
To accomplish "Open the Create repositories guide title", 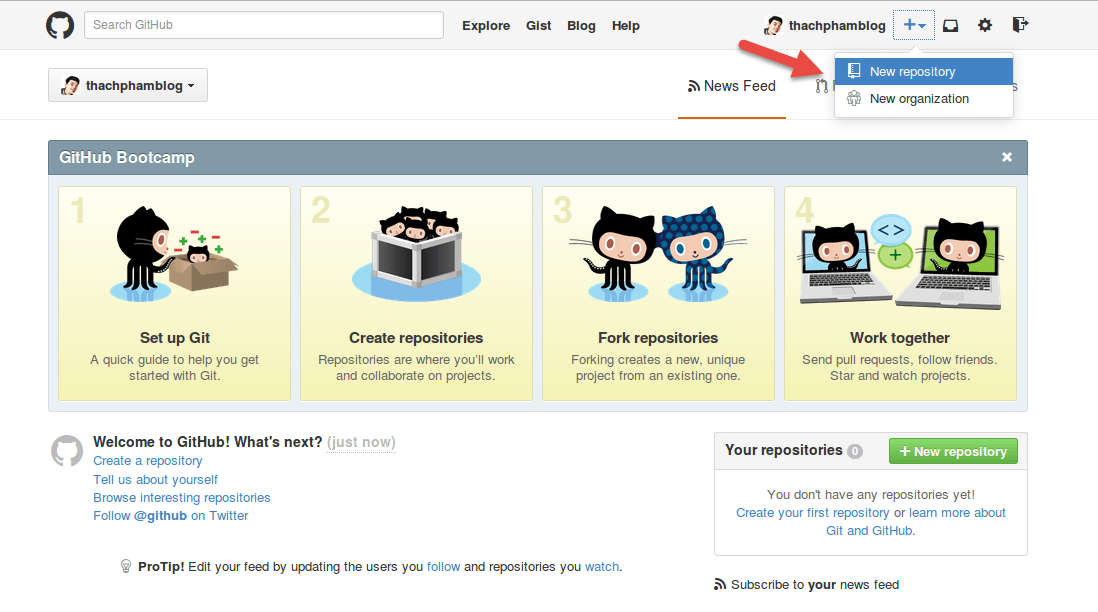I will pos(416,338).
